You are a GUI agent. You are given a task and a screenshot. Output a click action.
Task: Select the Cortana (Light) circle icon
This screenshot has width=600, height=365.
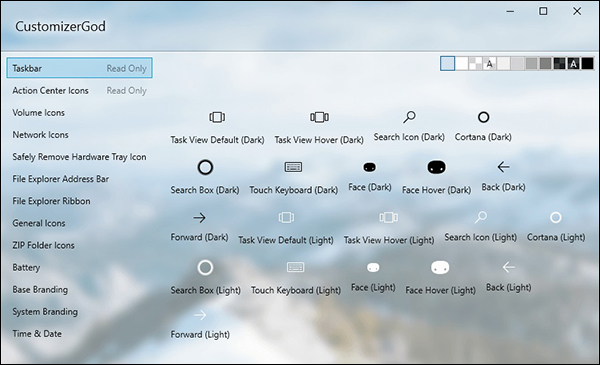(556, 218)
